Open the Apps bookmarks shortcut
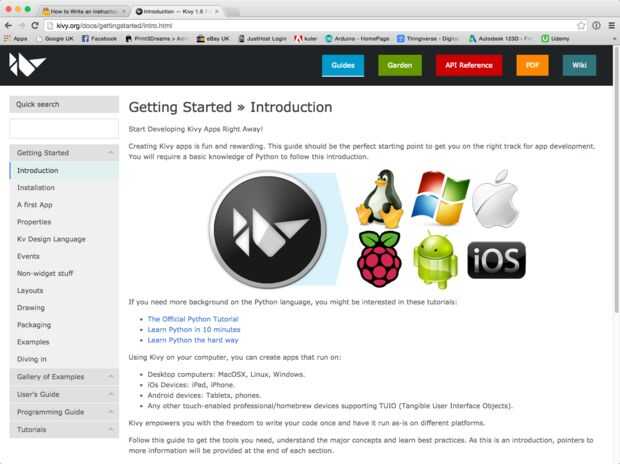620x464 pixels. click(16, 39)
